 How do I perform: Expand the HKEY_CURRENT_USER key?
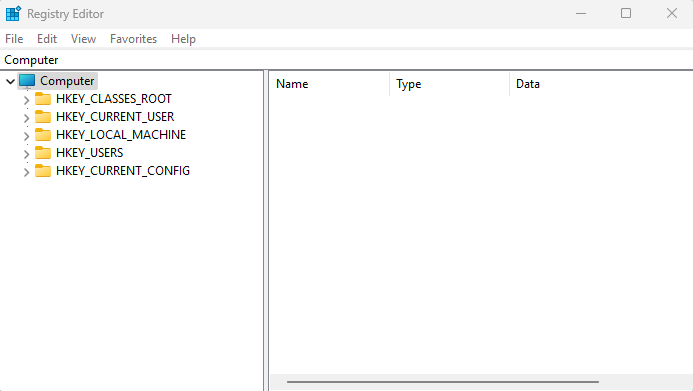pyautogui.click(x=27, y=118)
